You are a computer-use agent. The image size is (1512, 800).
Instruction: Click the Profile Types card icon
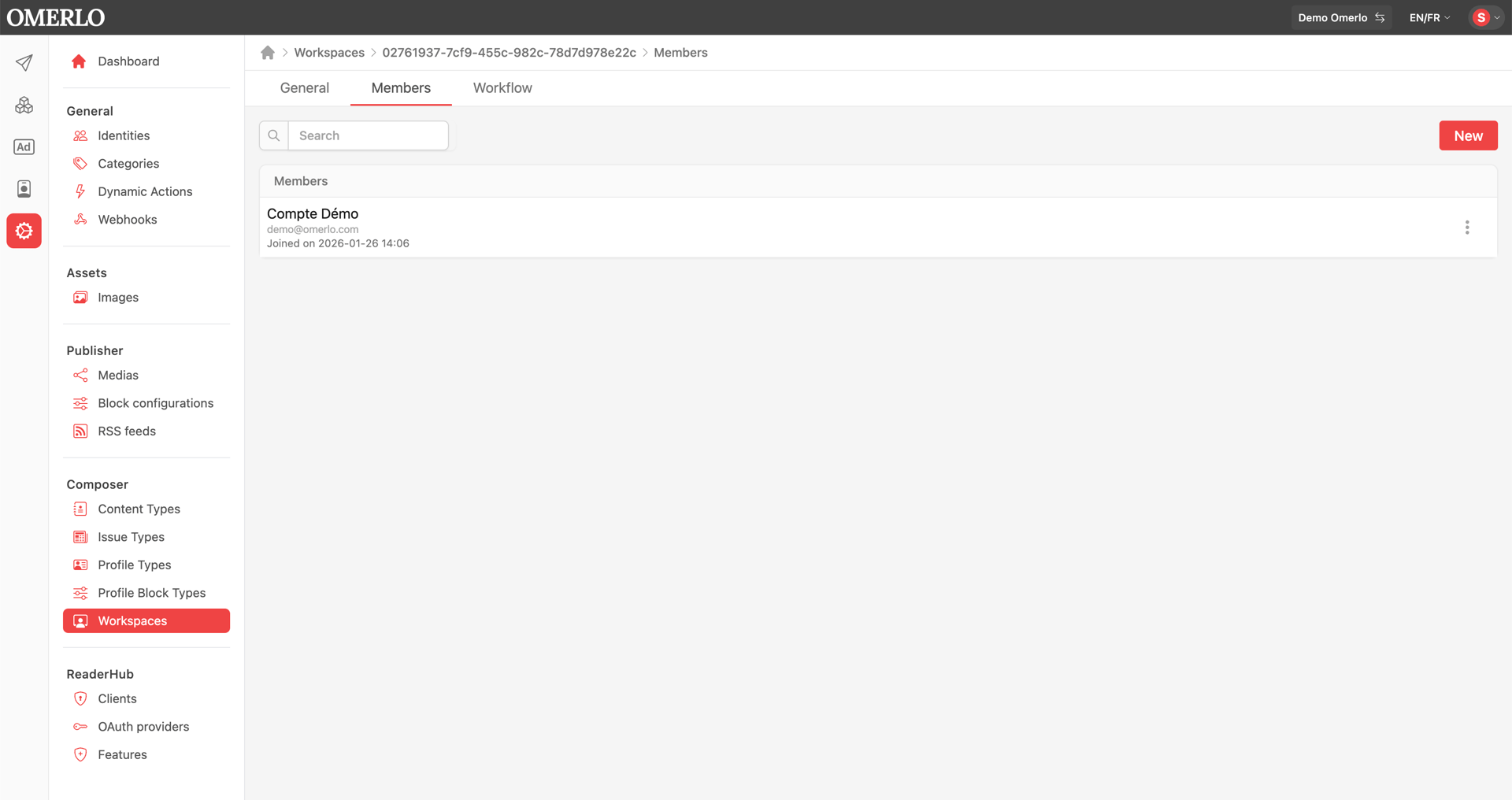80,565
